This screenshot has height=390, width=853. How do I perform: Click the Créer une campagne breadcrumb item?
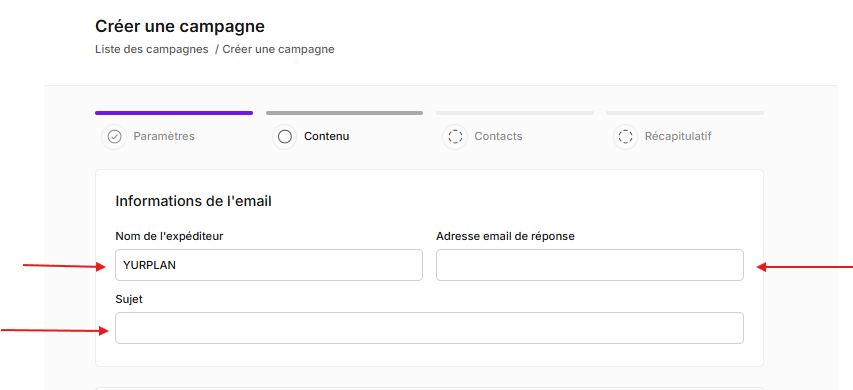[x=279, y=49]
